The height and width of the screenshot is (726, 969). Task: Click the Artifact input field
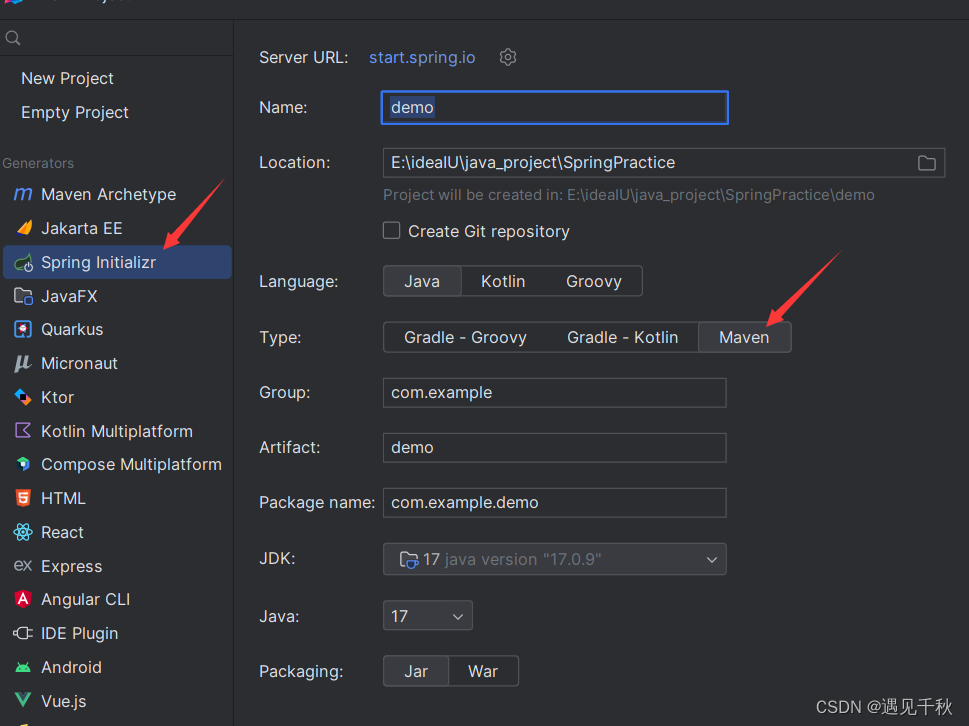pos(554,447)
